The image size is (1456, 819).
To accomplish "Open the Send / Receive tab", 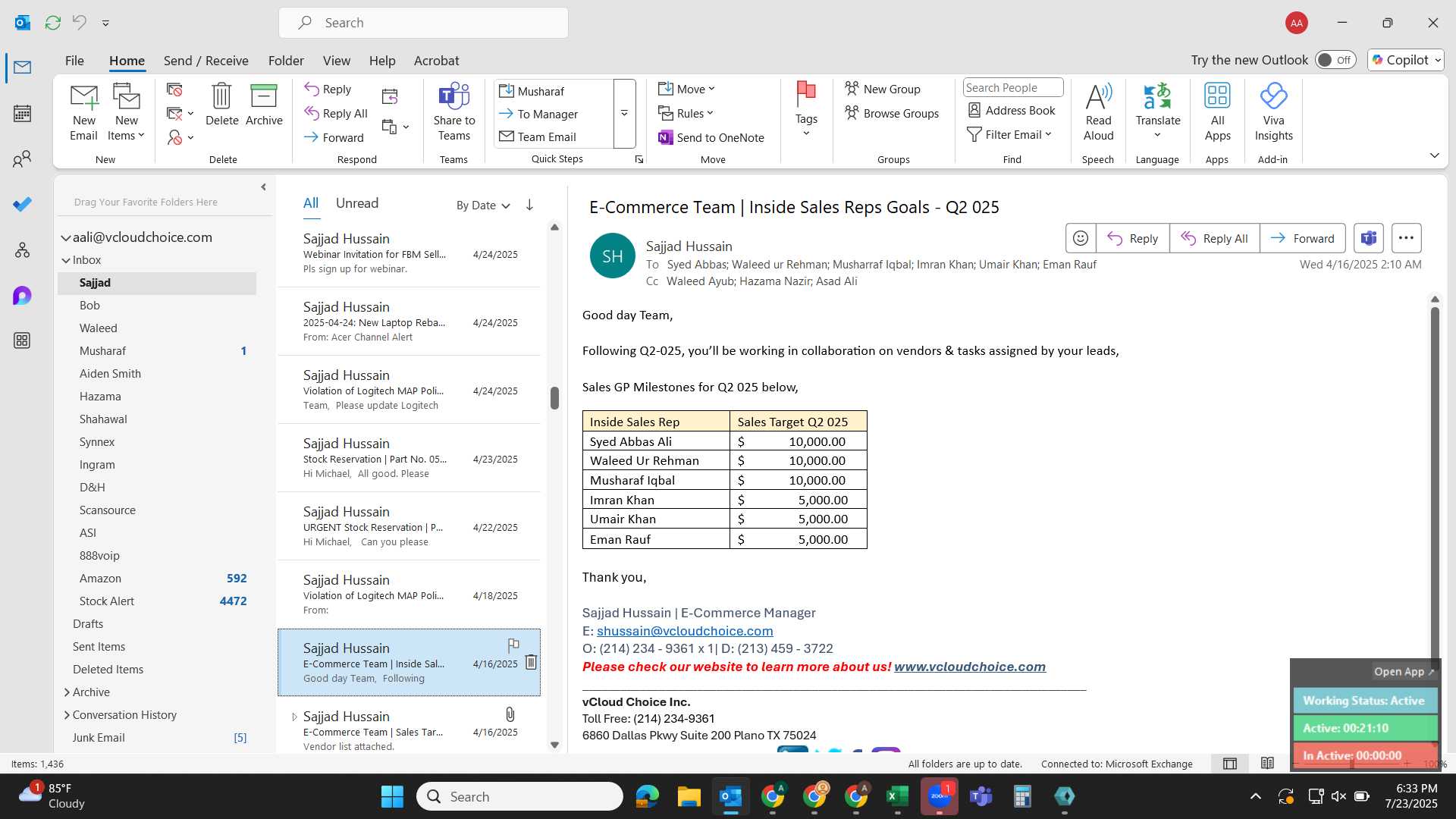I will 206,61.
